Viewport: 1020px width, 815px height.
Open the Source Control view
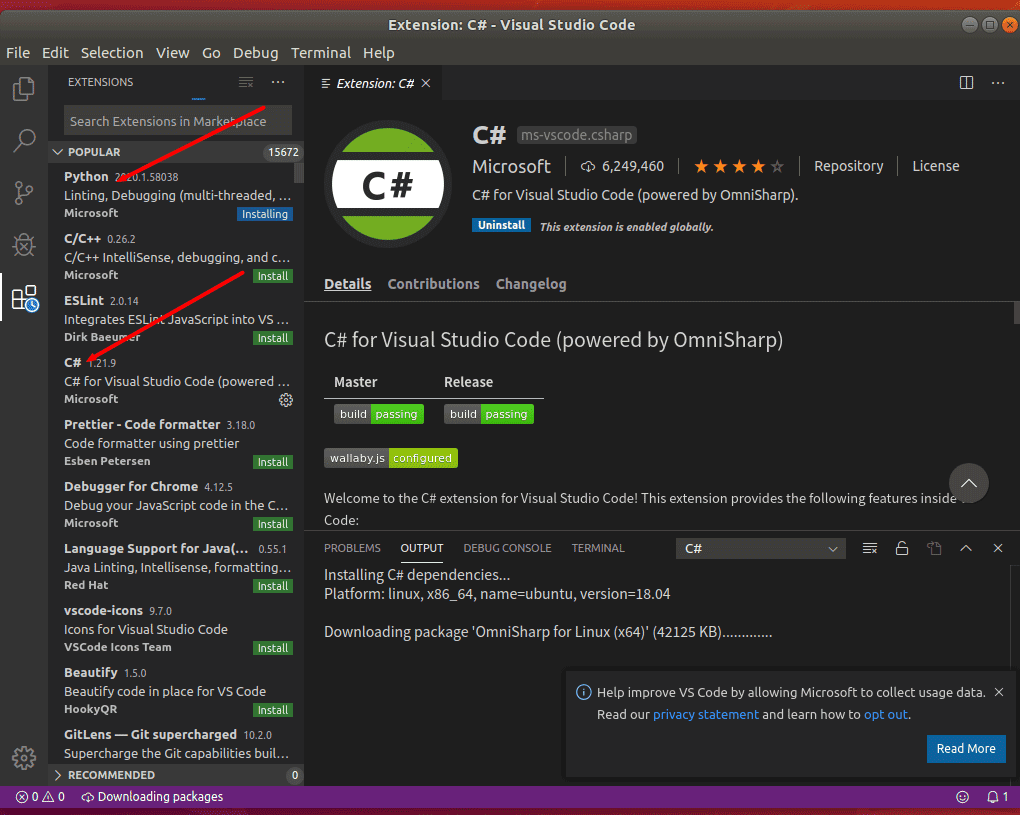point(24,193)
